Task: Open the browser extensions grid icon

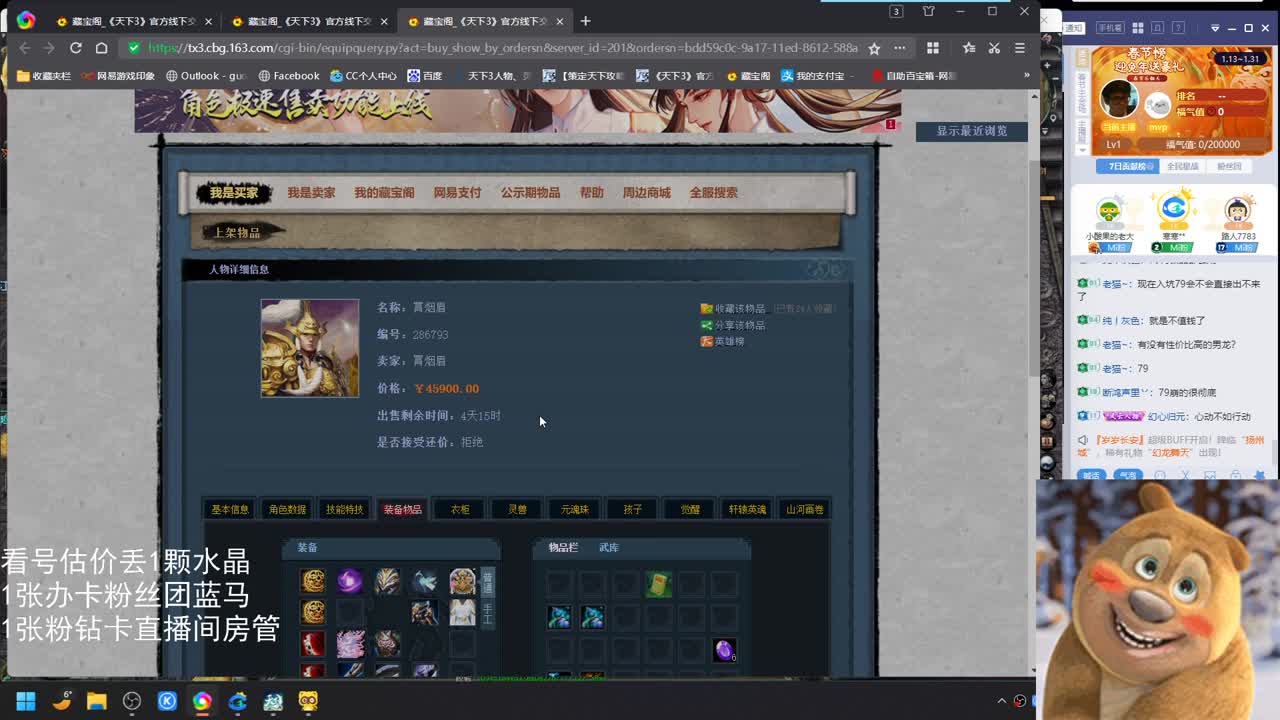Action: tap(933, 48)
